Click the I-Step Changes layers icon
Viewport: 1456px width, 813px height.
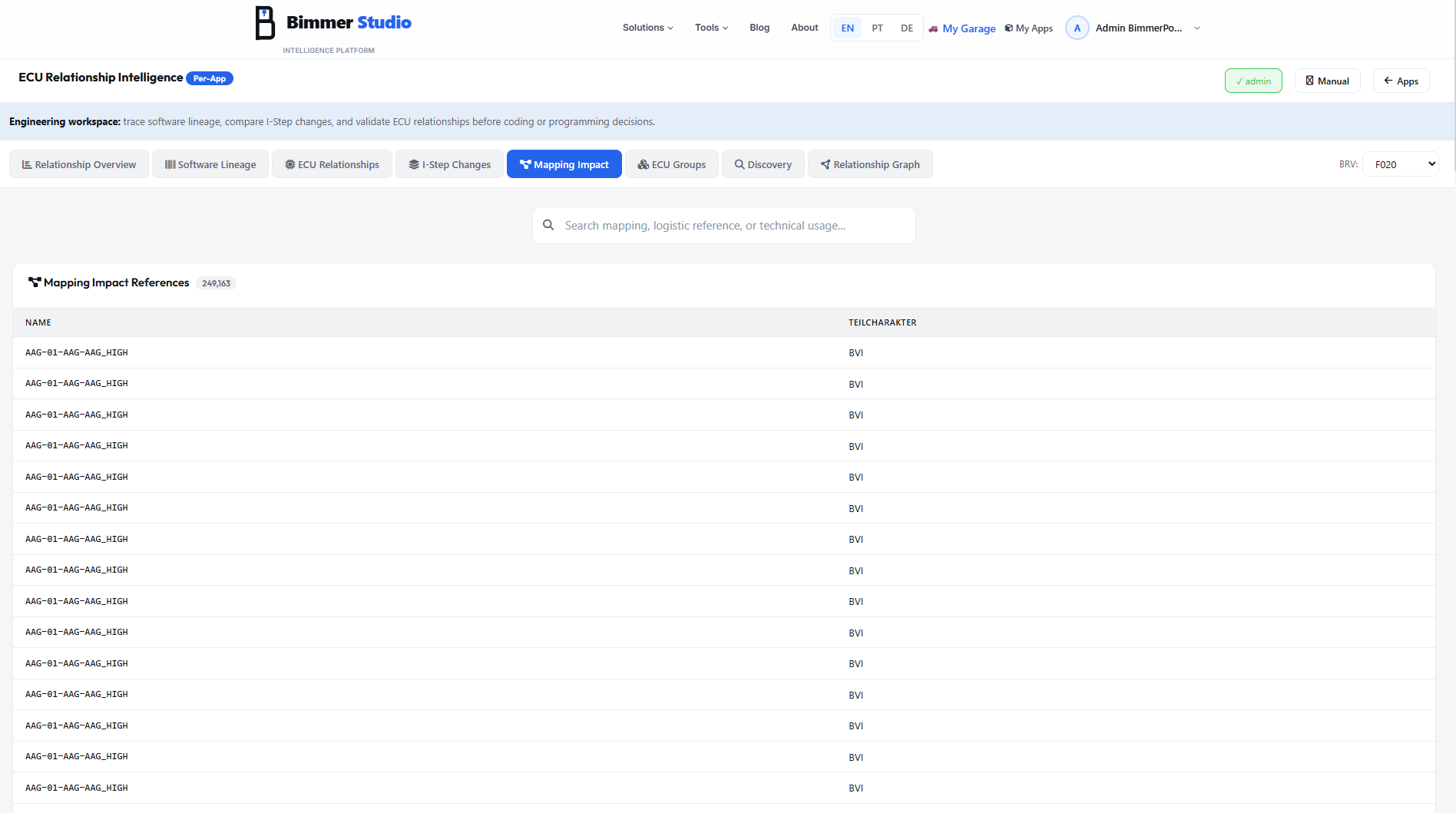pos(414,164)
